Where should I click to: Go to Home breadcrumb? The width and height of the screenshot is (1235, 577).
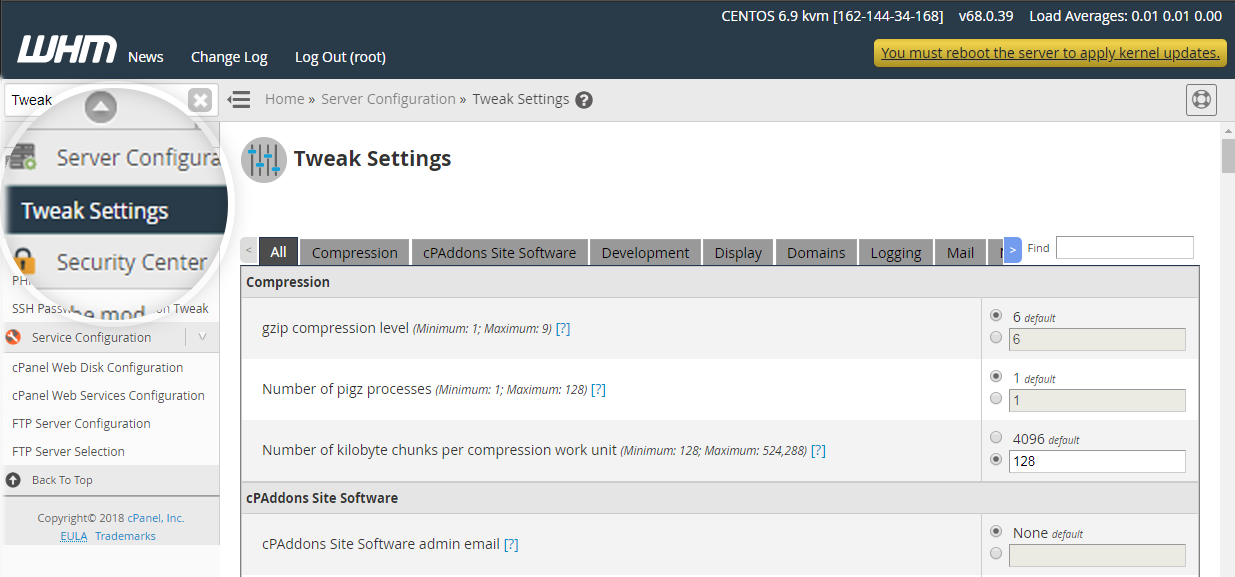284,99
